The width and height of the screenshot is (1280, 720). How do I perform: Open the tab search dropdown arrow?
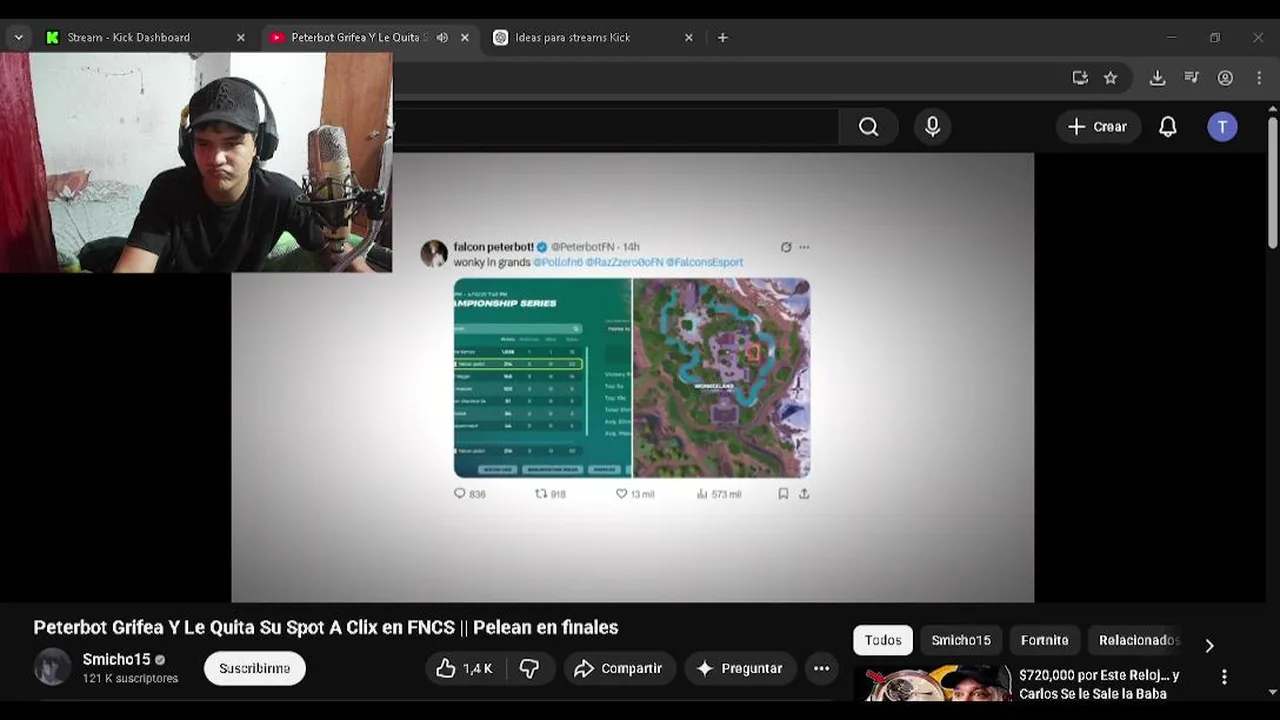coord(18,37)
